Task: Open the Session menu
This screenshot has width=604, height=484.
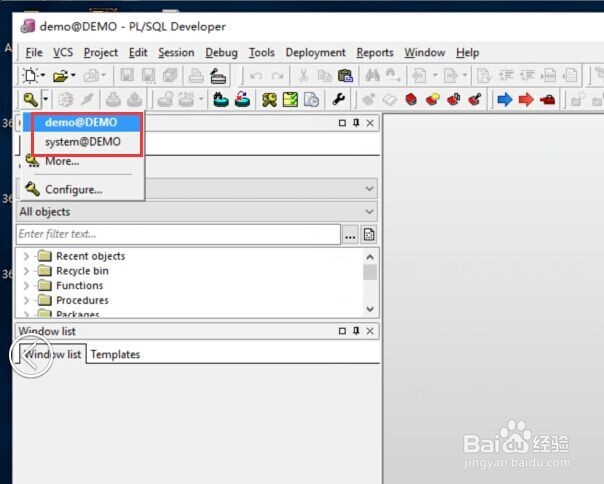Action: coord(176,52)
